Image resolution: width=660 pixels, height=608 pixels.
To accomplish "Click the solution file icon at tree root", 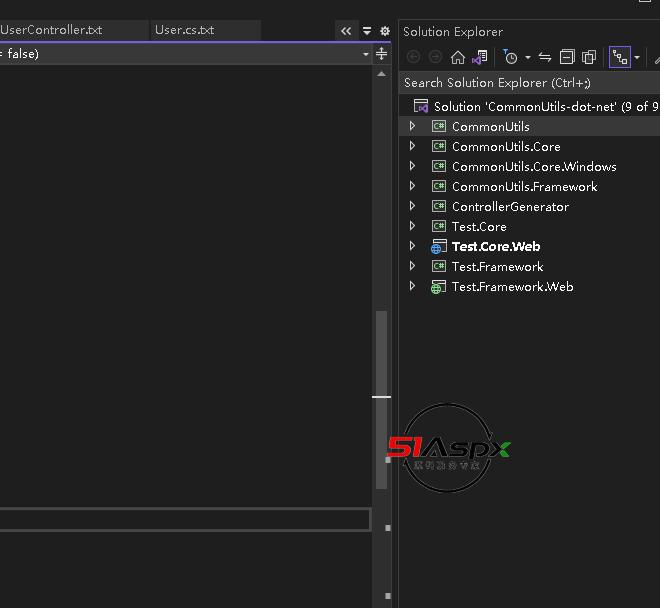I will 421,106.
